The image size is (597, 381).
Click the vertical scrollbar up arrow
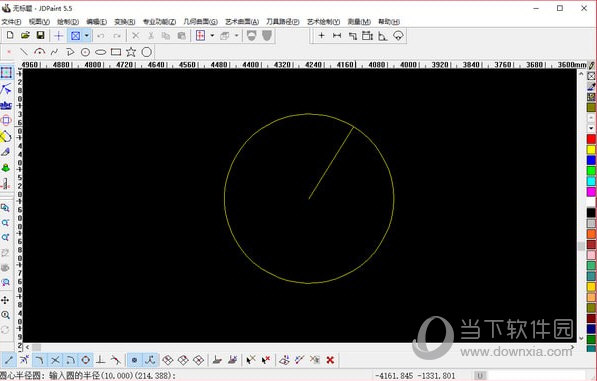581,74
